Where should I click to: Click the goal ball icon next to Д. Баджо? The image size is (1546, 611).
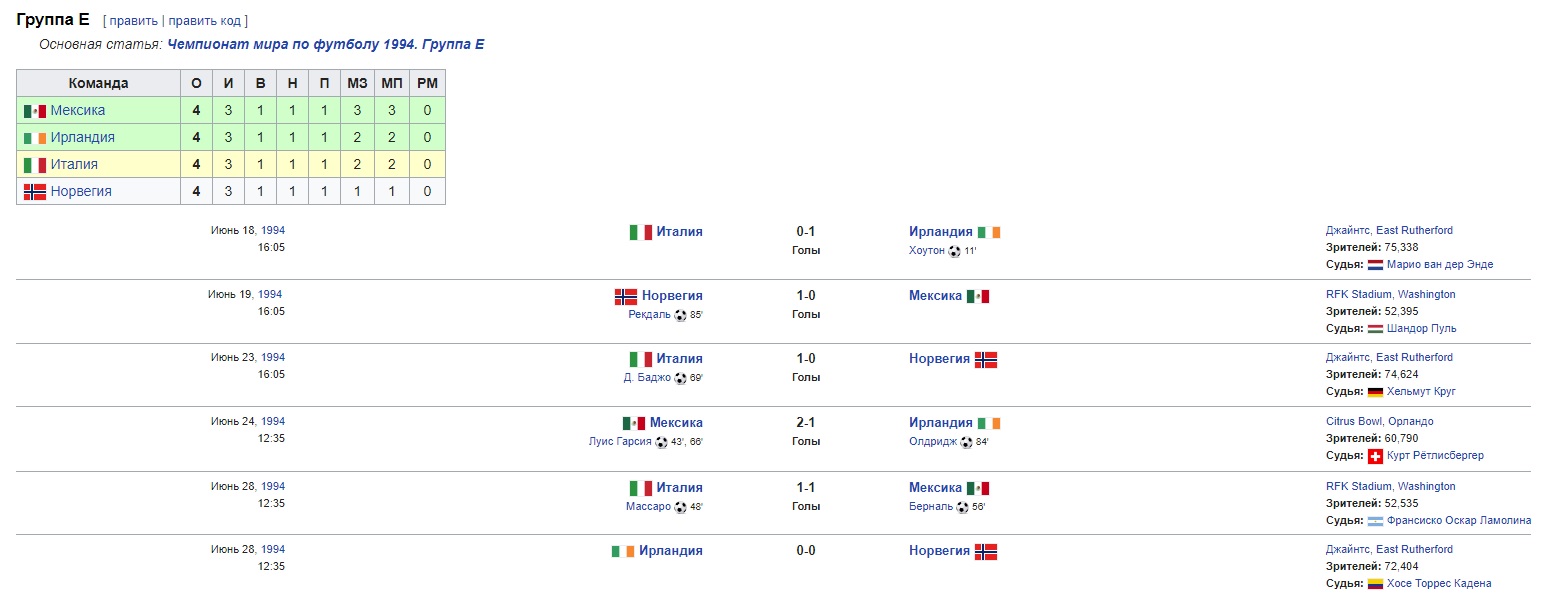(680, 378)
